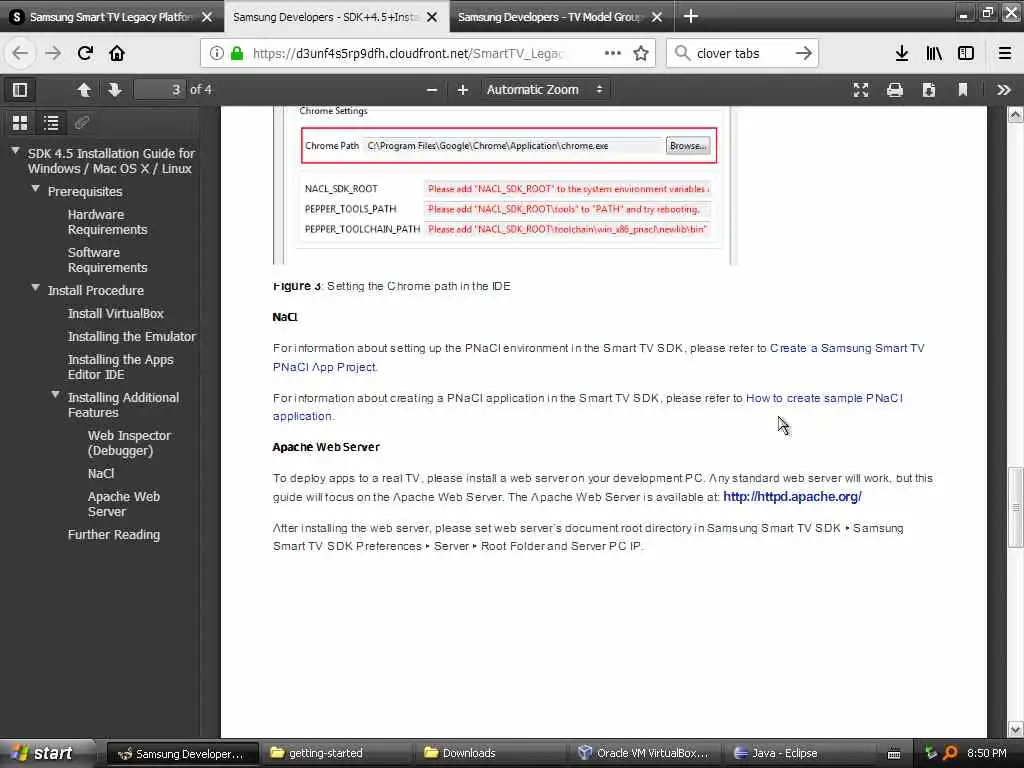Open the browser downloads panel

coord(902,53)
